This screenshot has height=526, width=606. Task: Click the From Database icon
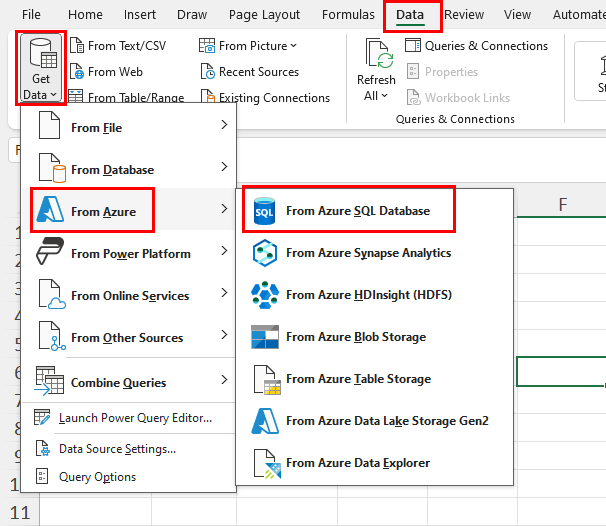pyautogui.click(x=52, y=168)
